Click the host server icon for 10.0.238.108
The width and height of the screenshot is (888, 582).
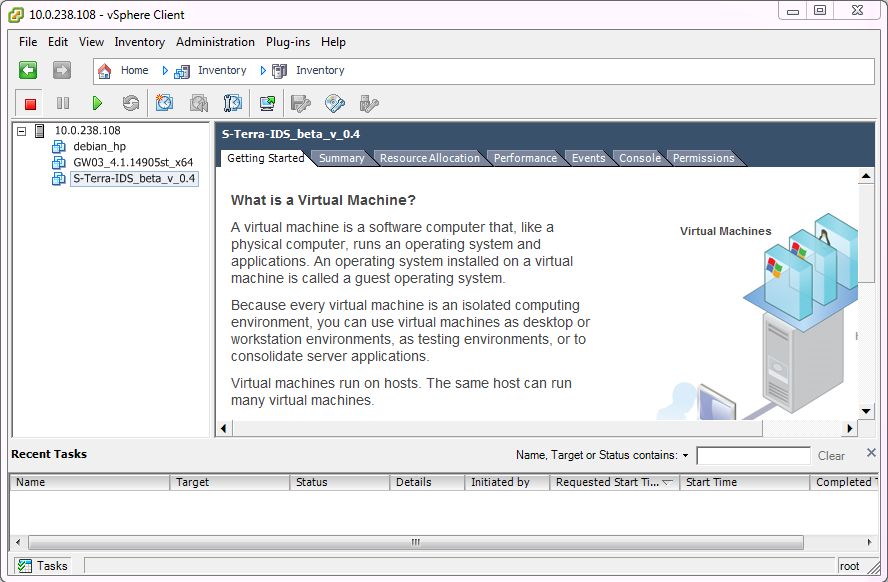click(x=40, y=131)
